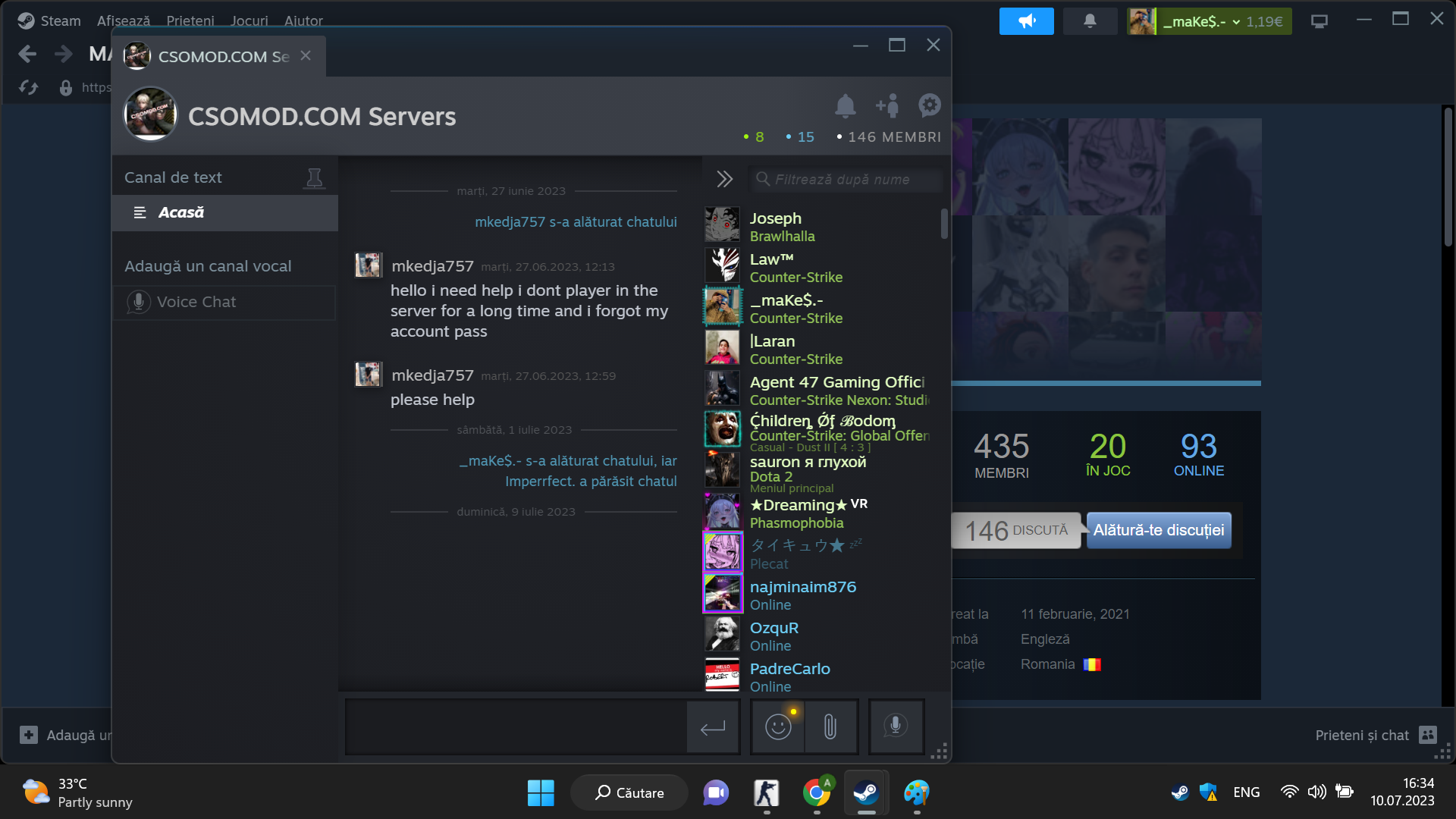The height and width of the screenshot is (819, 1456).
Task: Toggle Steam Big Picture mode icon
Action: pyautogui.click(x=1319, y=21)
